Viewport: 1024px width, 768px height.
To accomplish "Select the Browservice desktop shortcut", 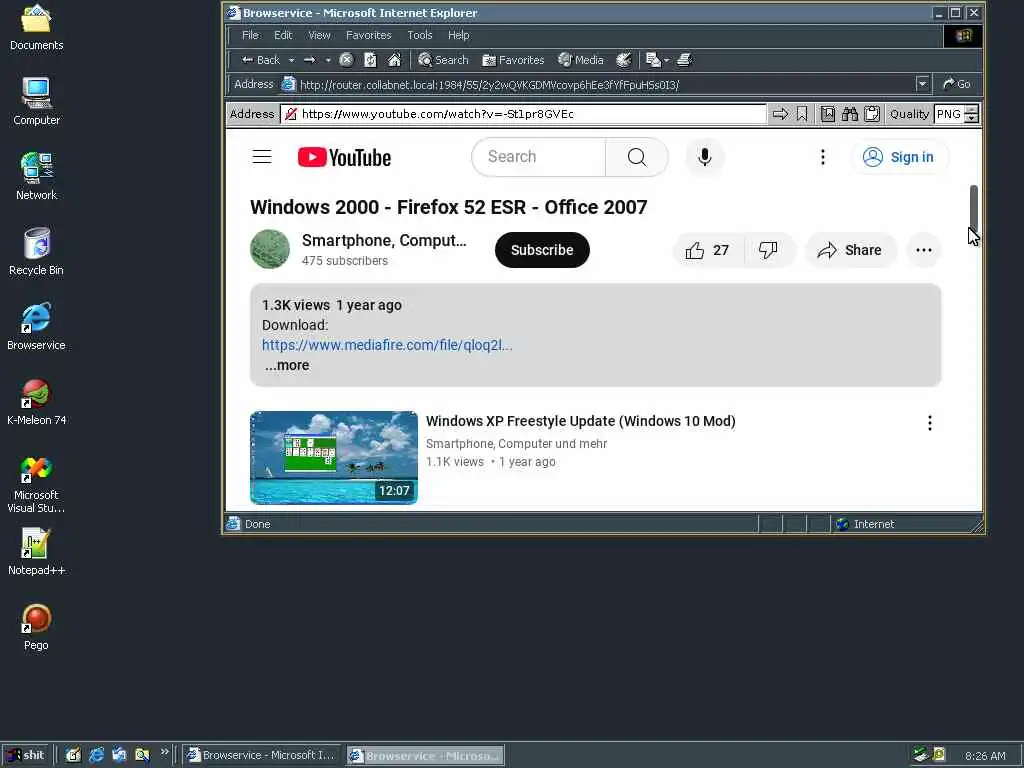I will pos(36,327).
